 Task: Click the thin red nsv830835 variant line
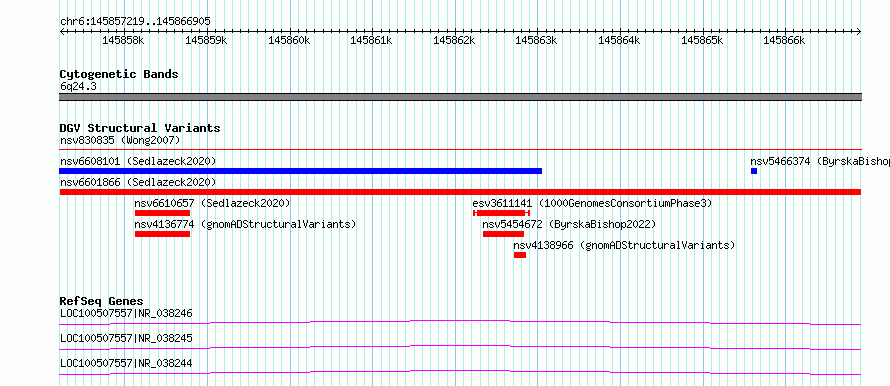click(x=460, y=149)
